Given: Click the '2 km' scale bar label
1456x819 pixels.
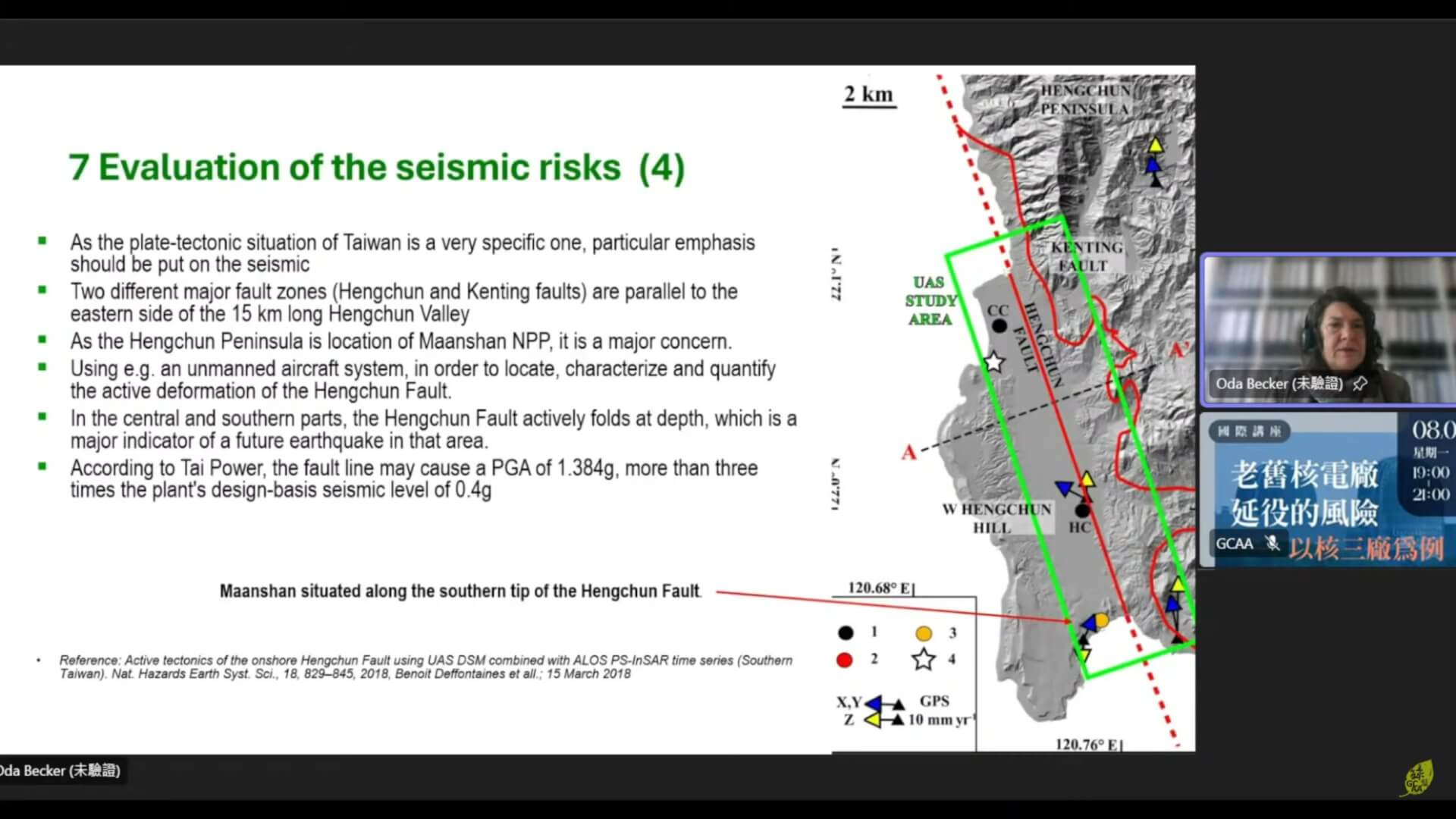Looking at the screenshot, I should tap(869, 94).
